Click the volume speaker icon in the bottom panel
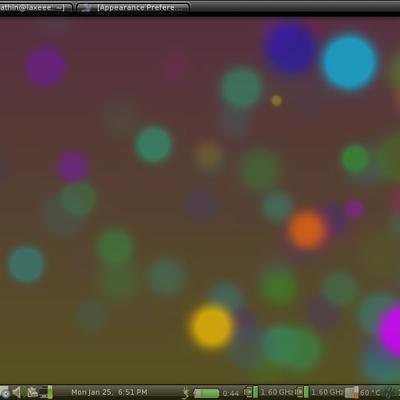Image resolution: width=400 pixels, height=400 pixels. (x=16, y=392)
